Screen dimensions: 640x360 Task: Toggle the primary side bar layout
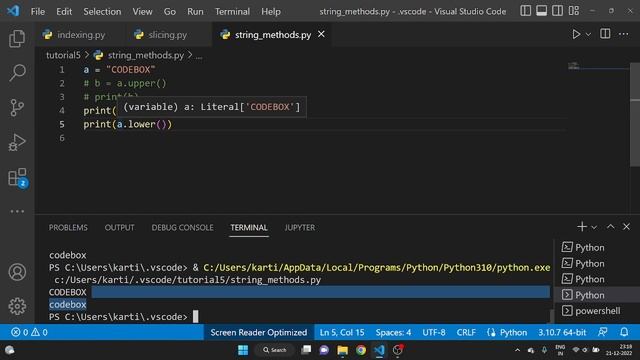click(525, 11)
